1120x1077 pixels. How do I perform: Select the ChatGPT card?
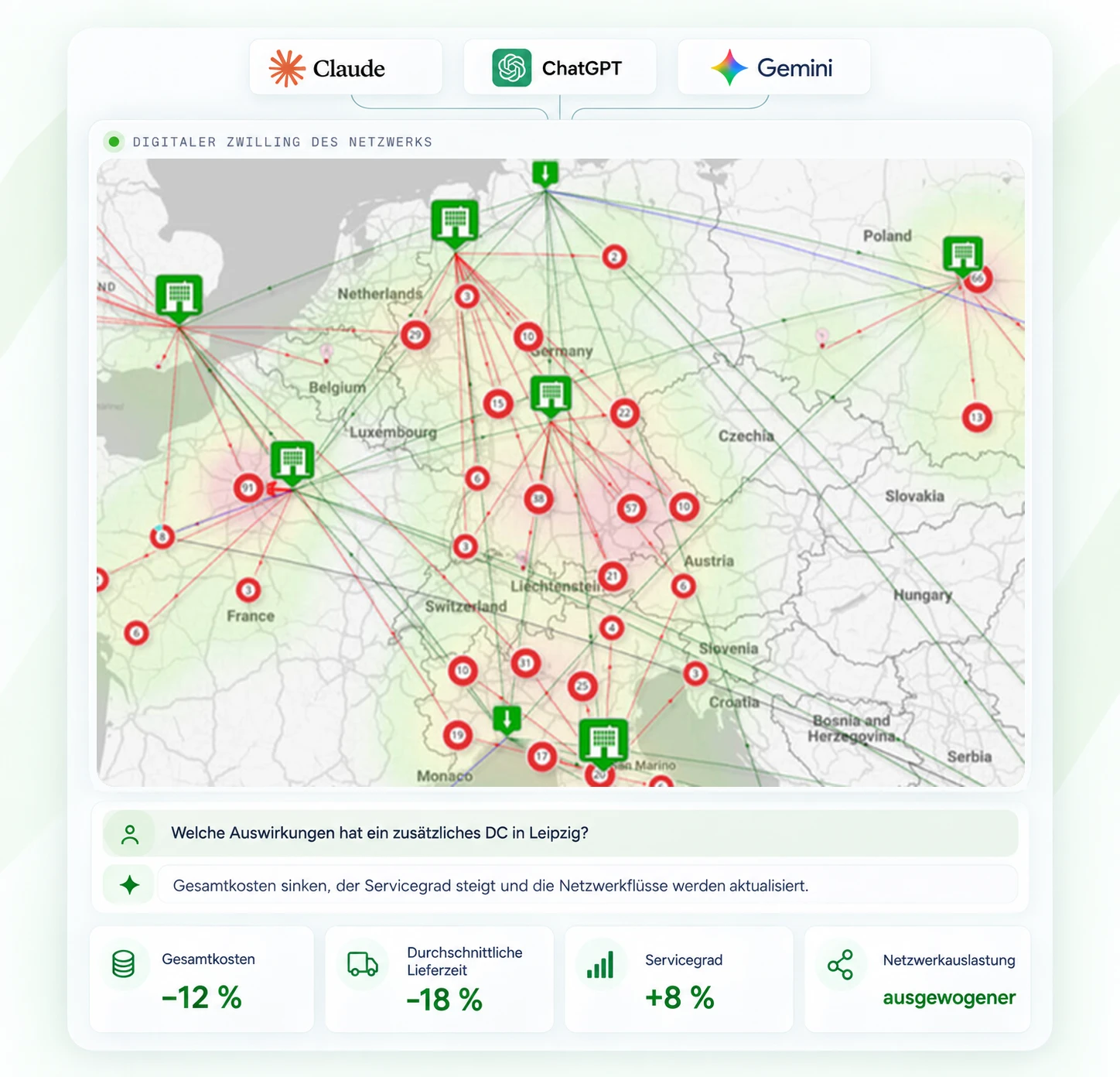pos(560,67)
